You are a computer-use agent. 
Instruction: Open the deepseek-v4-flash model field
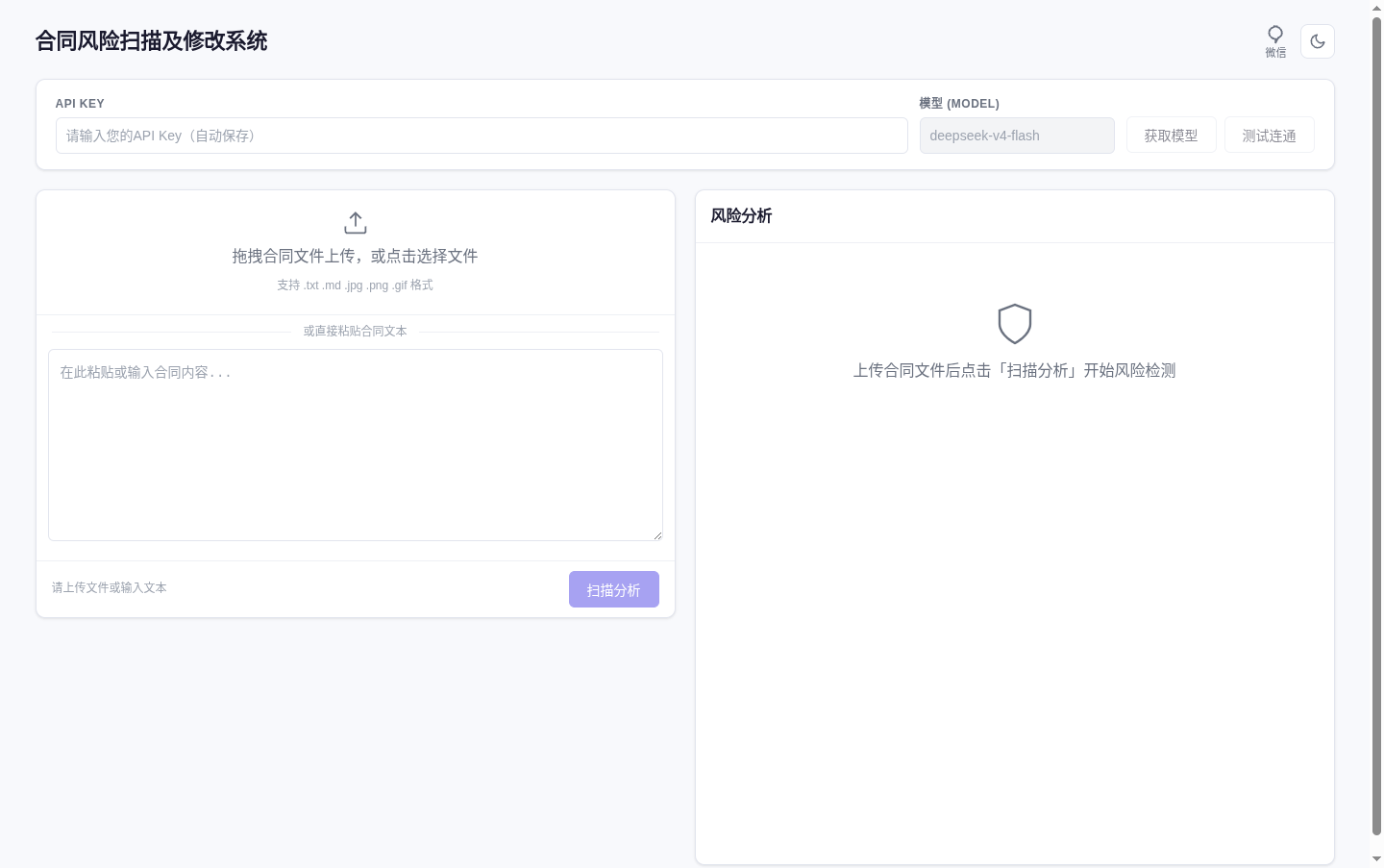click(x=1017, y=136)
